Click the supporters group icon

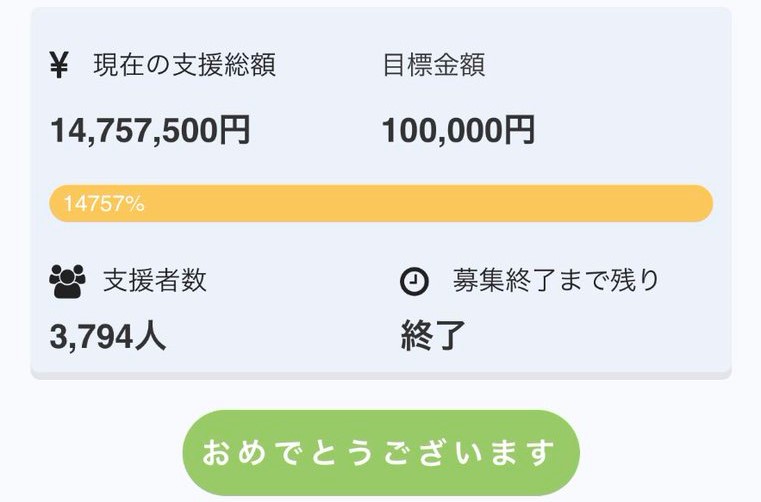pos(67,281)
